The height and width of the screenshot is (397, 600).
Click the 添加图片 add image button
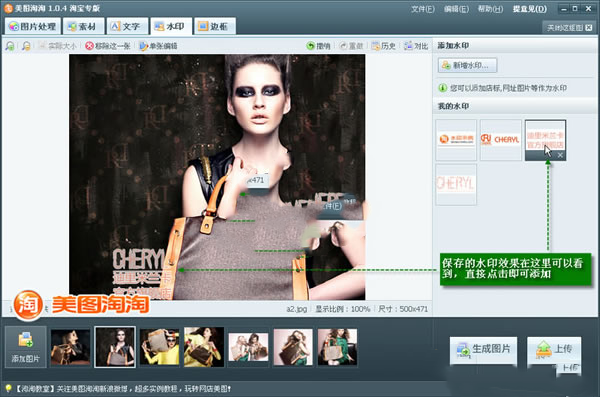(26, 347)
